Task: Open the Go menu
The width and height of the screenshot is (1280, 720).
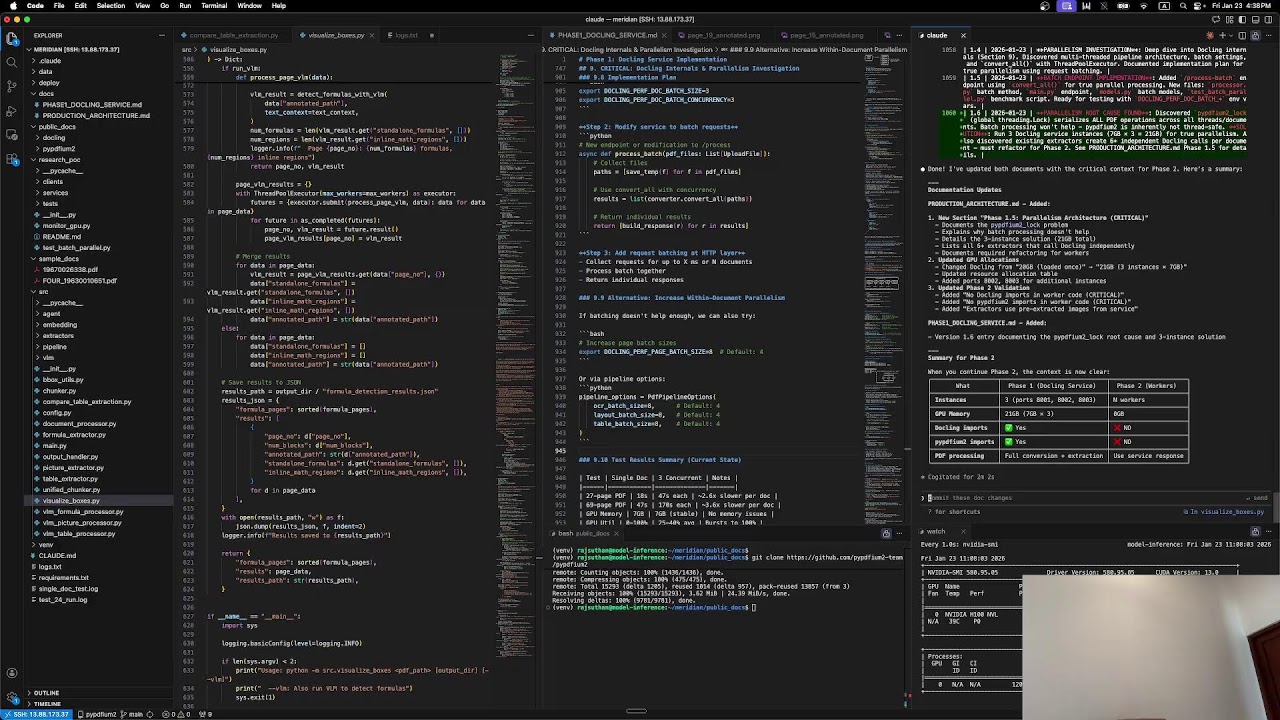Action: pos(164,6)
